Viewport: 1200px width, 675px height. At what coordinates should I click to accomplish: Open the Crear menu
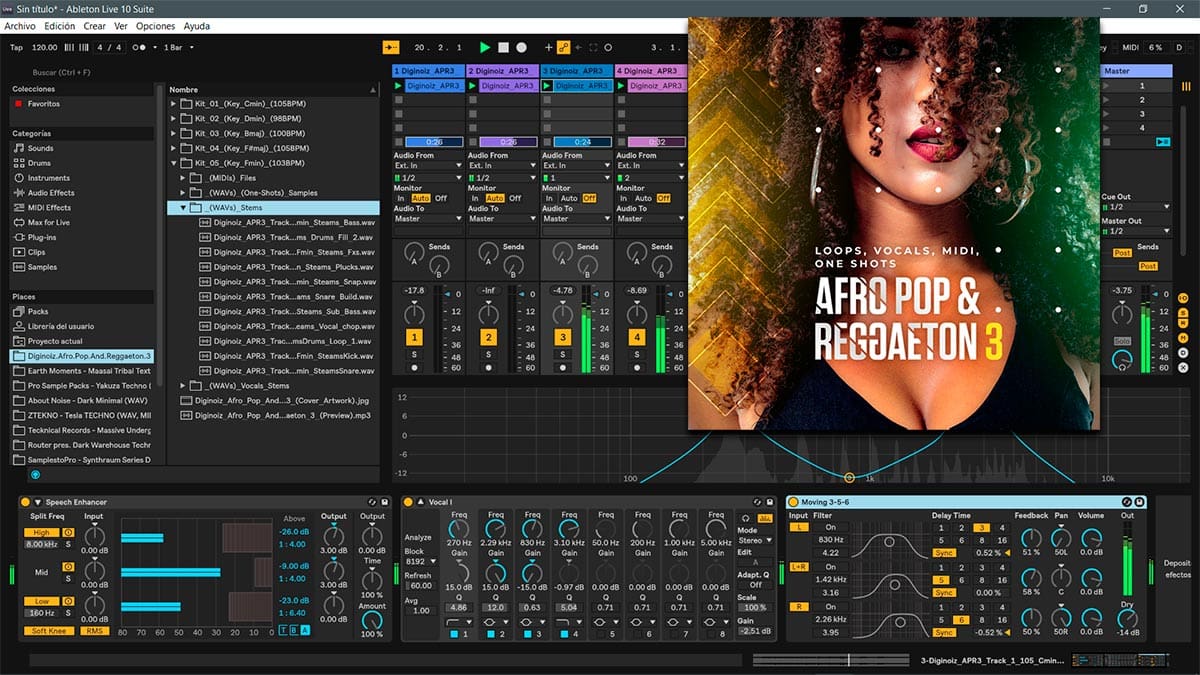pyautogui.click(x=94, y=26)
